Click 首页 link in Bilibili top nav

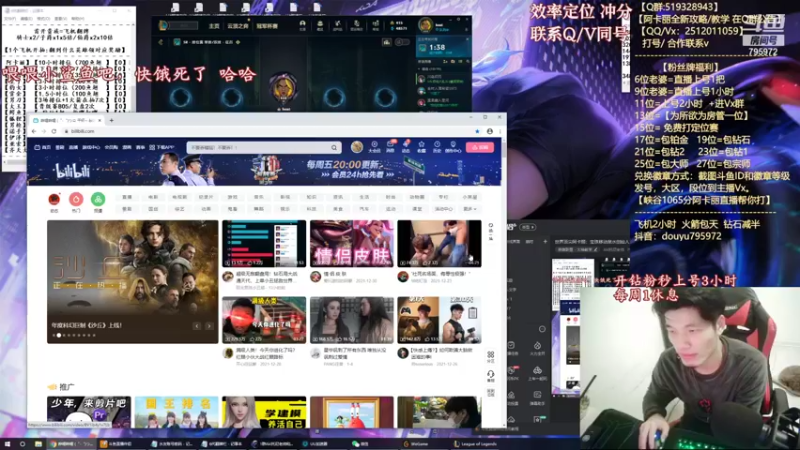pos(43,147)
